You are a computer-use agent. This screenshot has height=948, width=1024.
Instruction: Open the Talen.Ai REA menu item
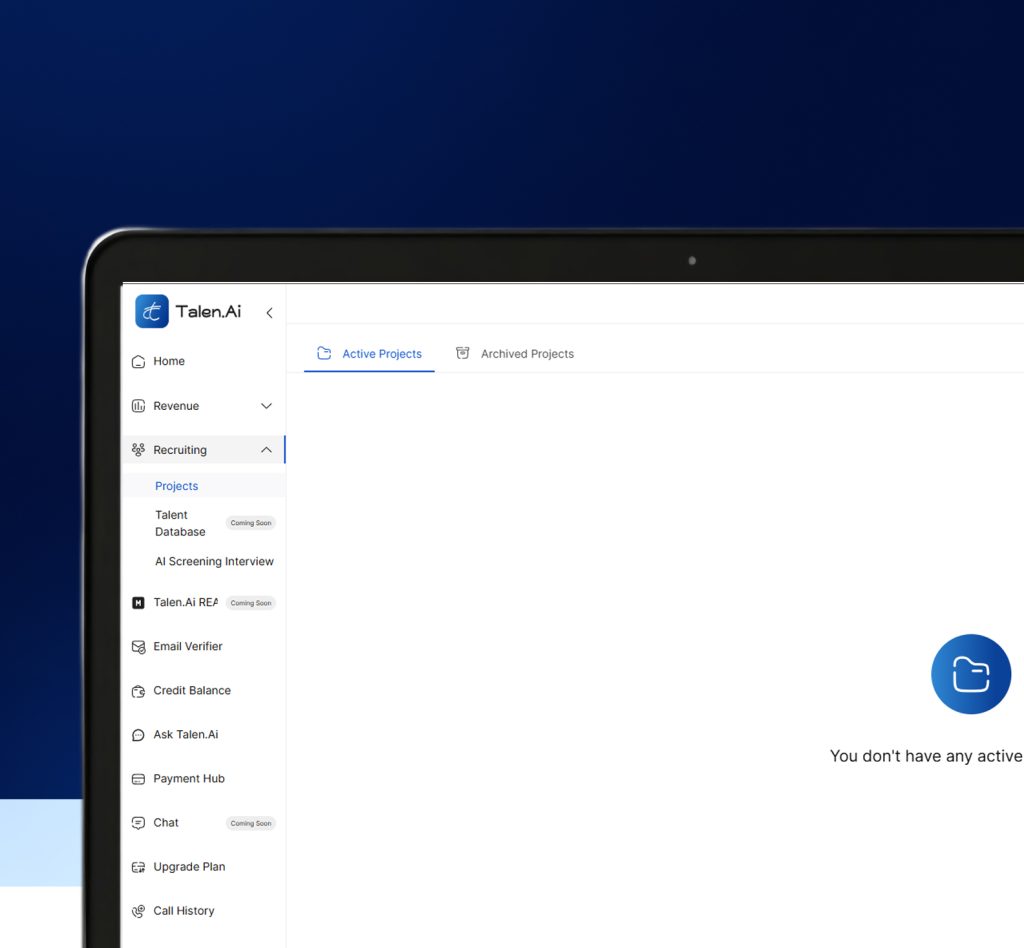(185, 603)
